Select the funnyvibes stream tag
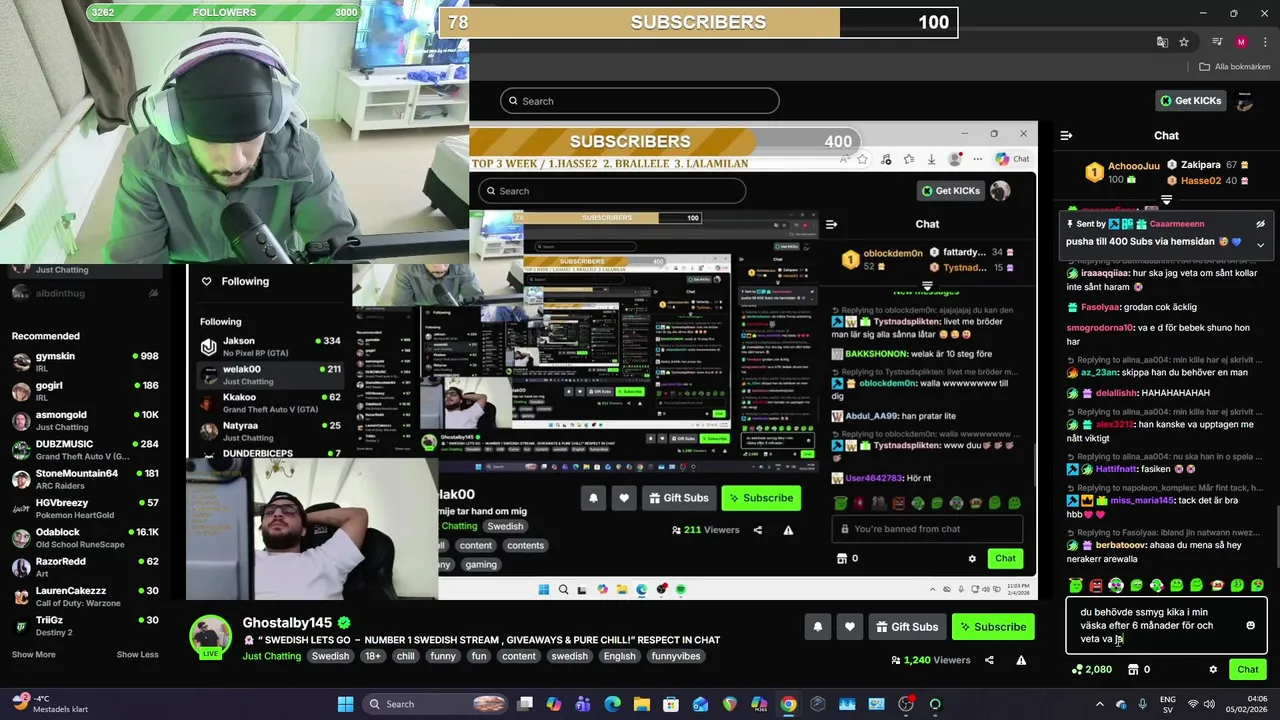This screenshot has height=720, width=1280. click(x=676, y=656)
